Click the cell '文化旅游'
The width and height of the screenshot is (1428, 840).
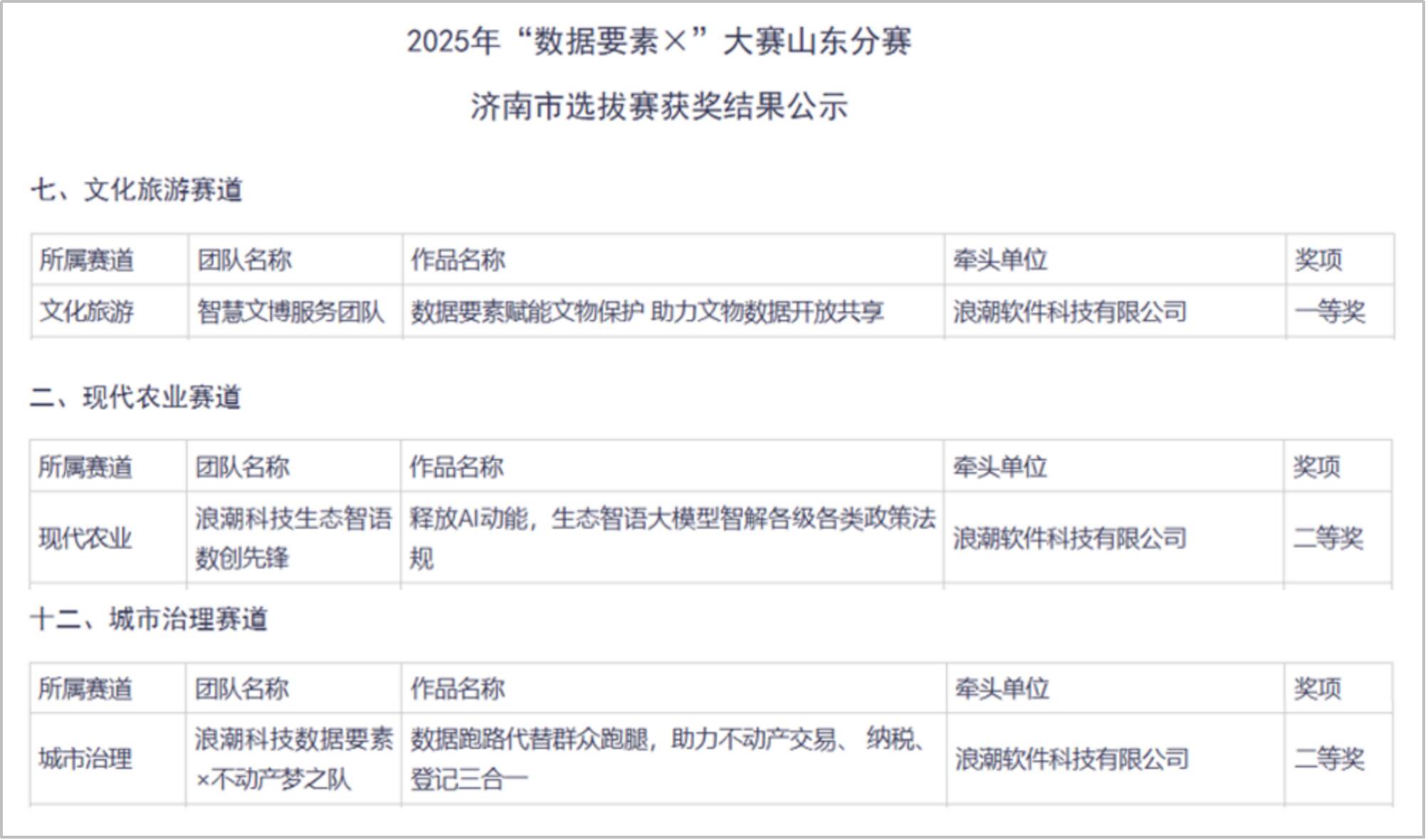(x=87, y=312)
